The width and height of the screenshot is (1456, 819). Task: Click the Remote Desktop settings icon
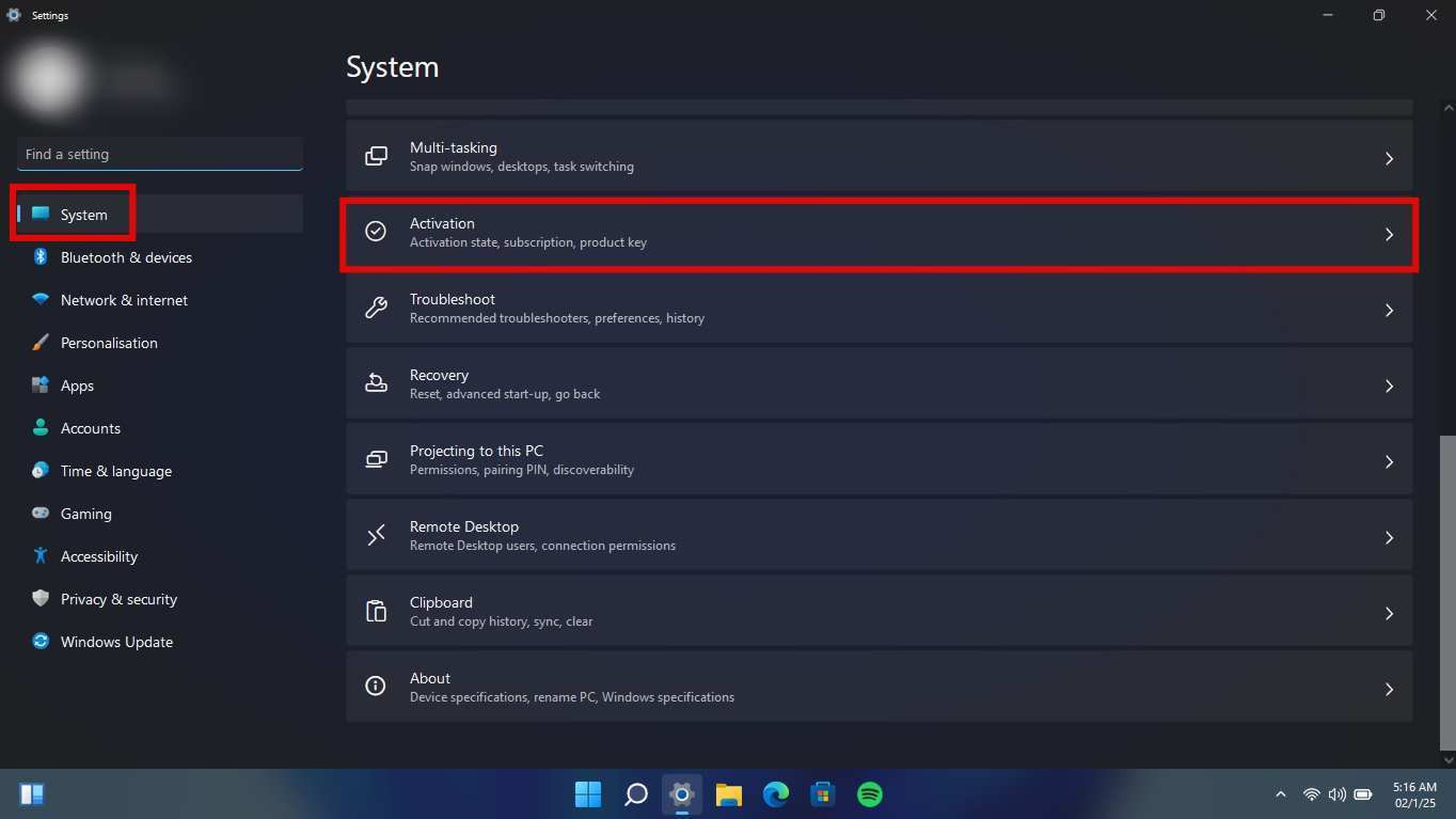click(377, 535)
